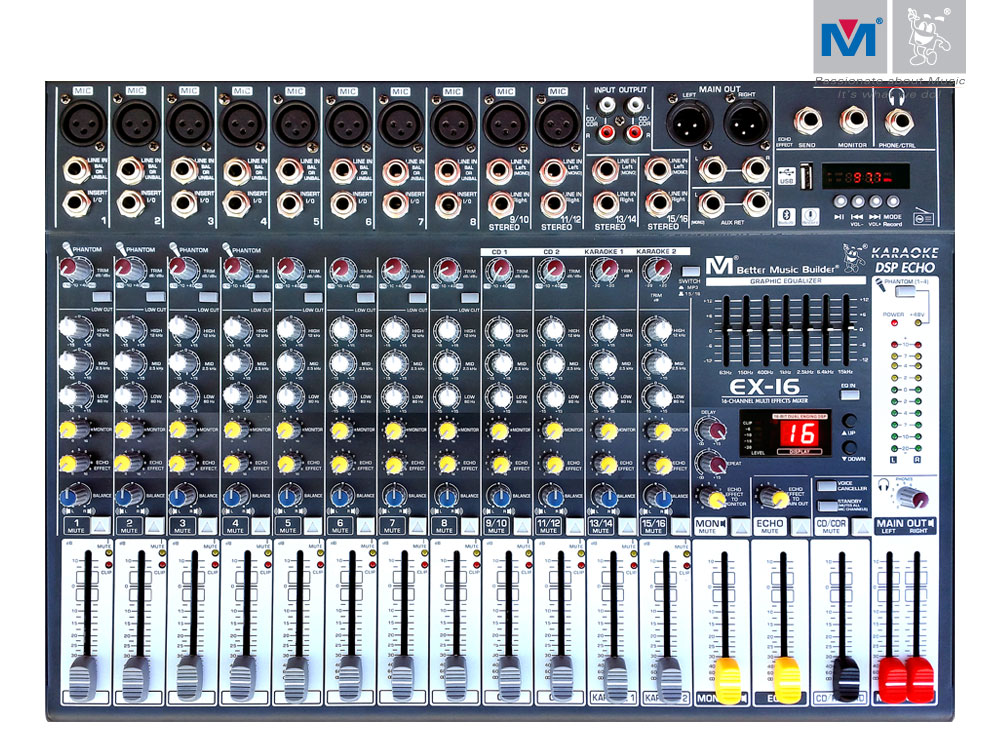
Task: Toggle the VOICE CANCELLER button
Action: [827, 485]
